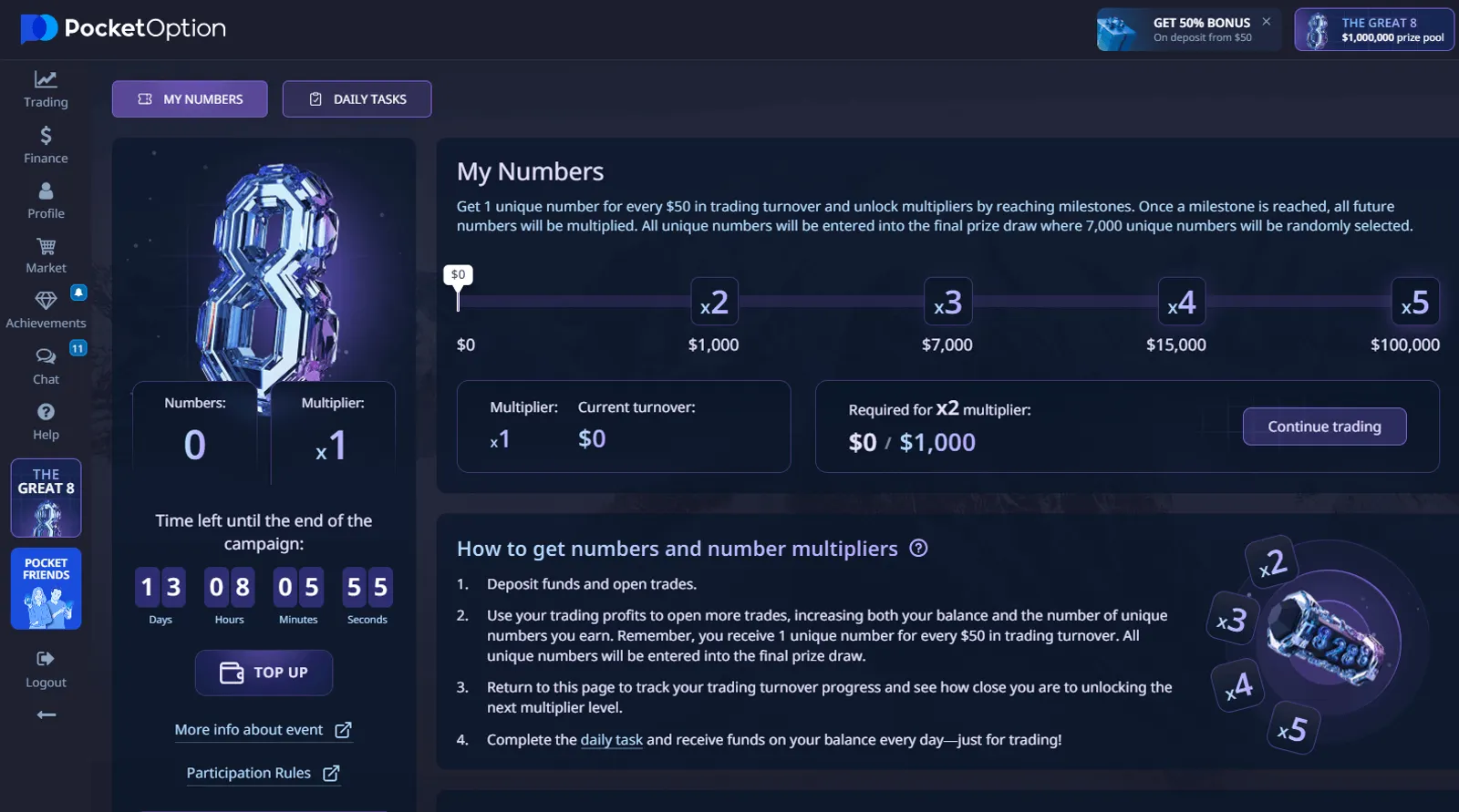Click the Top Up button

click(x=264, y=673)
